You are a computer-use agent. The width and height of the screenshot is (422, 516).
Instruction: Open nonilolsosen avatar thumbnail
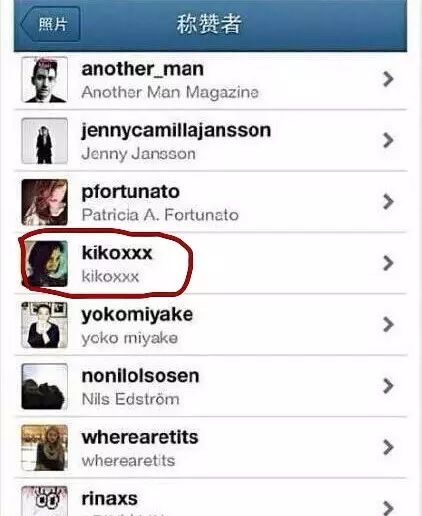45,386
